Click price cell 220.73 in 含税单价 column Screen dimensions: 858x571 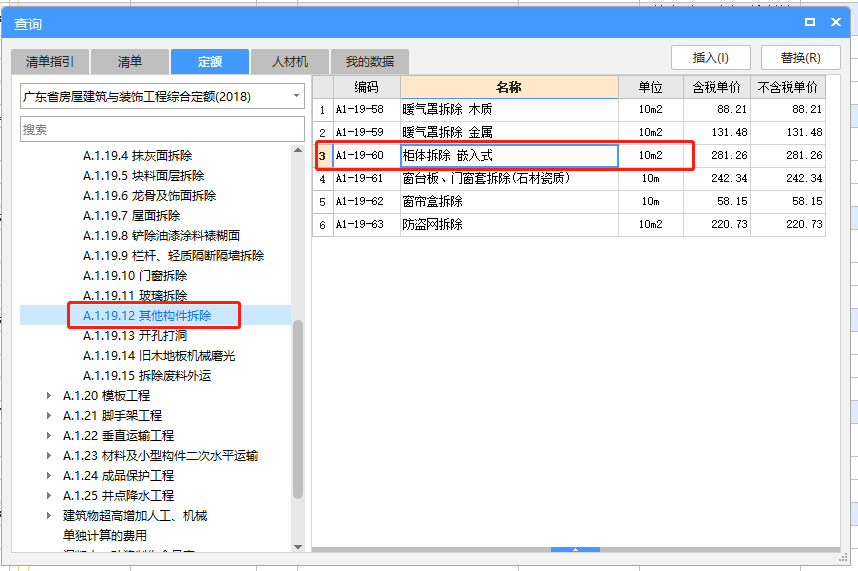[717, 224]
